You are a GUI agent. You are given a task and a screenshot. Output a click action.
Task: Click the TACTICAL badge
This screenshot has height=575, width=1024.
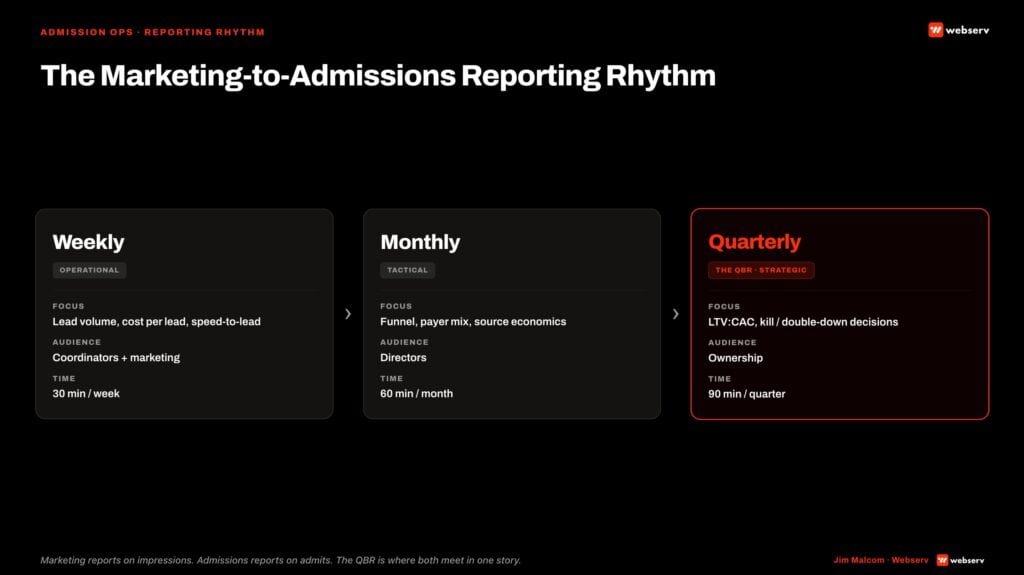408,270
